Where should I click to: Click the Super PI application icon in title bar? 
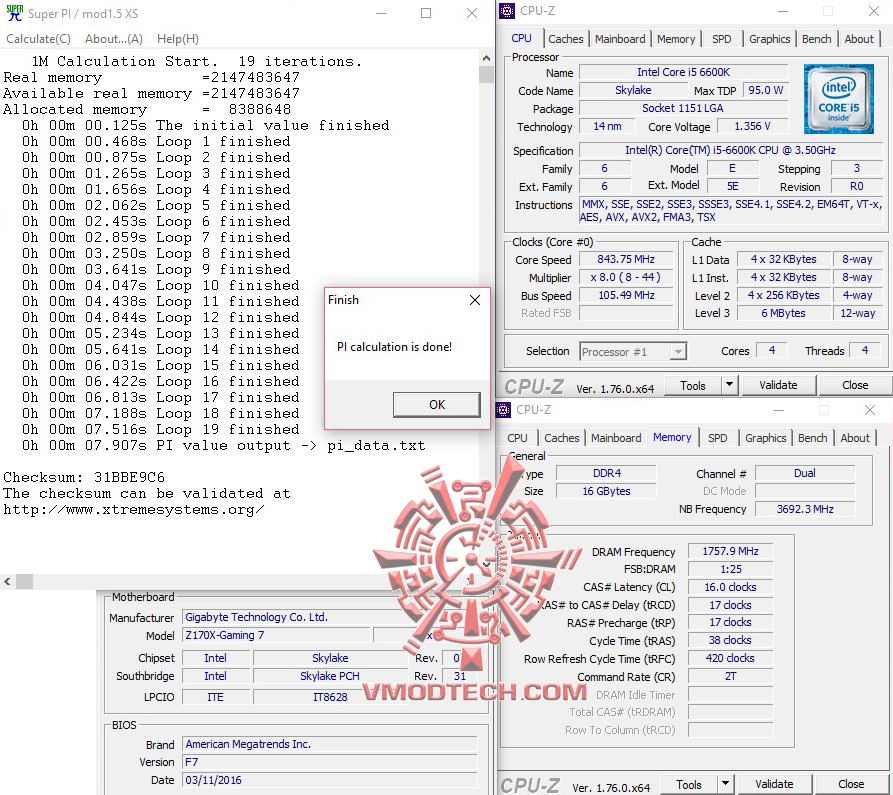coord(14,13)
